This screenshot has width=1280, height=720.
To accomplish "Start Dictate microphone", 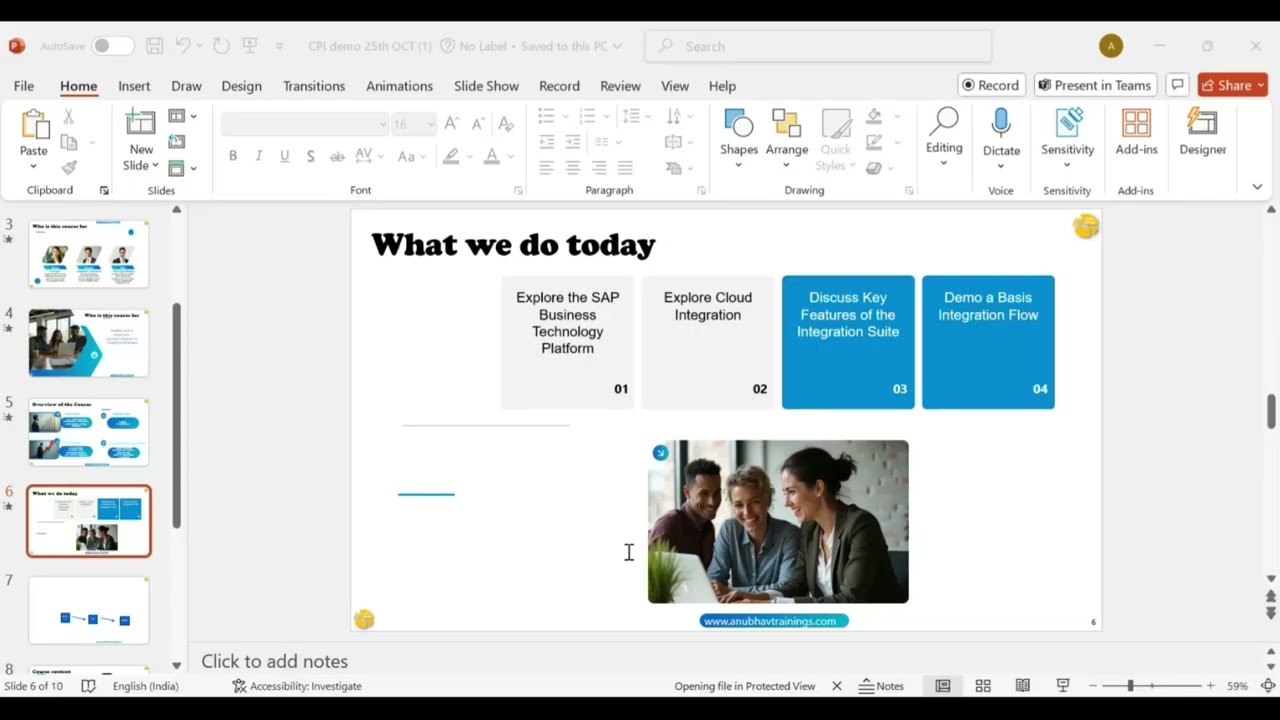I will 1001,137.
